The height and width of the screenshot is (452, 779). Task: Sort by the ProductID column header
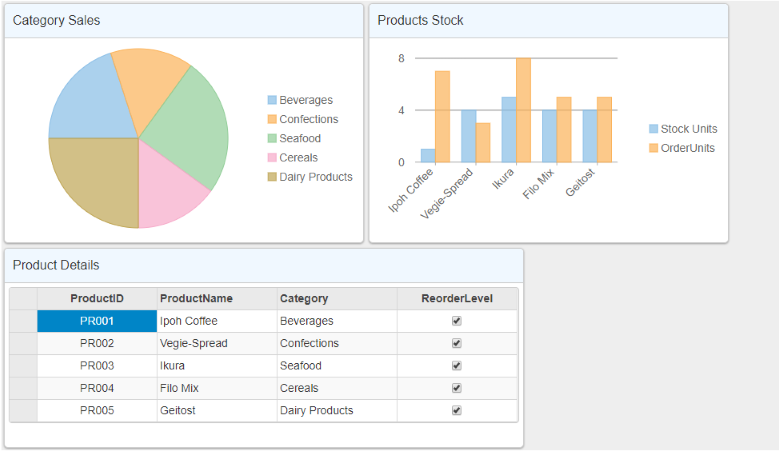tap(97, 298)
